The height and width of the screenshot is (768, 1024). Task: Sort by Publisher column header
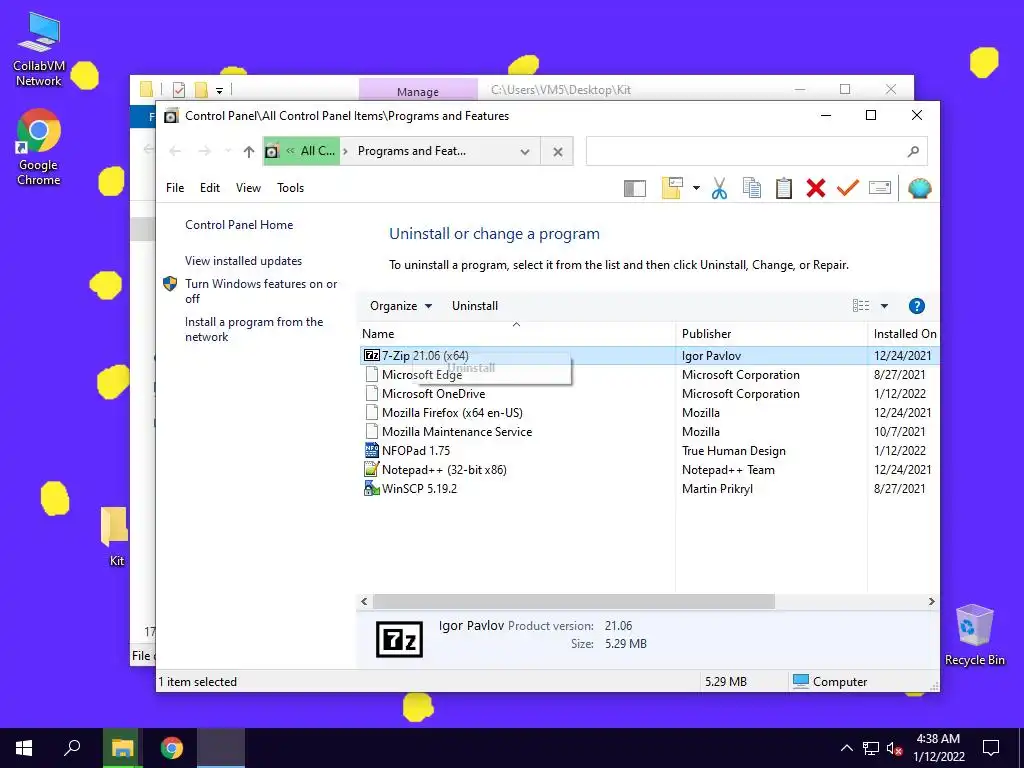point(771,334)
